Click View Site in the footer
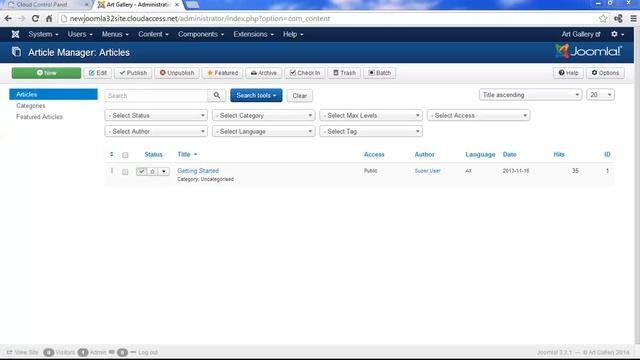 click(x=22, y=352)
